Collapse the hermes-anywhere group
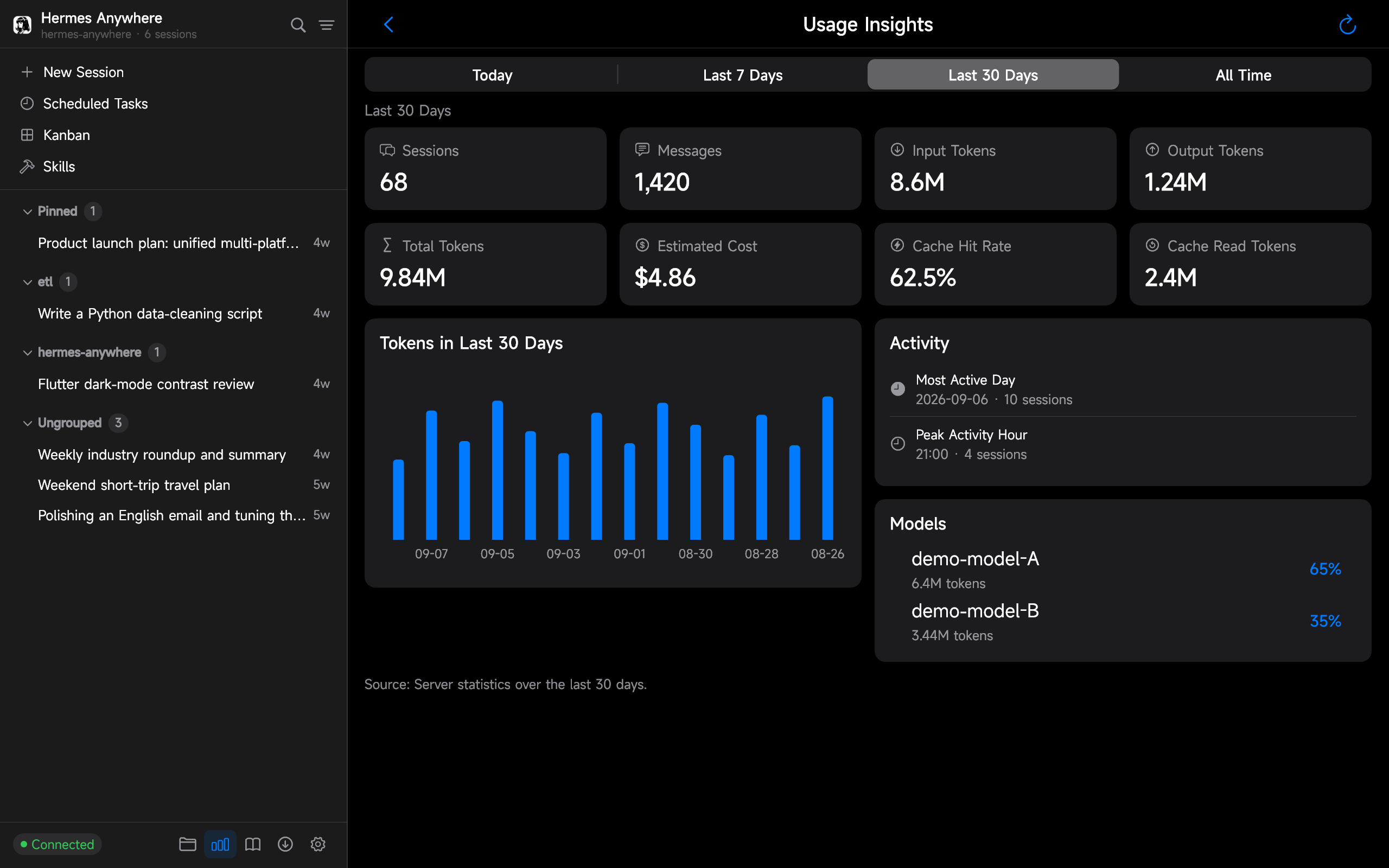 pyautogui.click(x=27, y=353)
